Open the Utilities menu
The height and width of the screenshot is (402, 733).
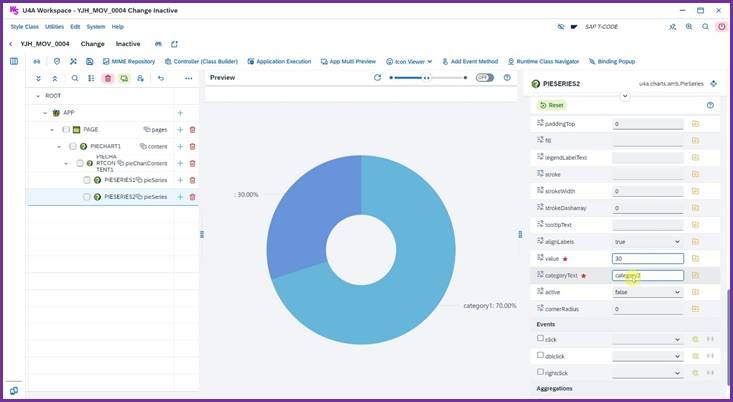(x=54, y=27)
